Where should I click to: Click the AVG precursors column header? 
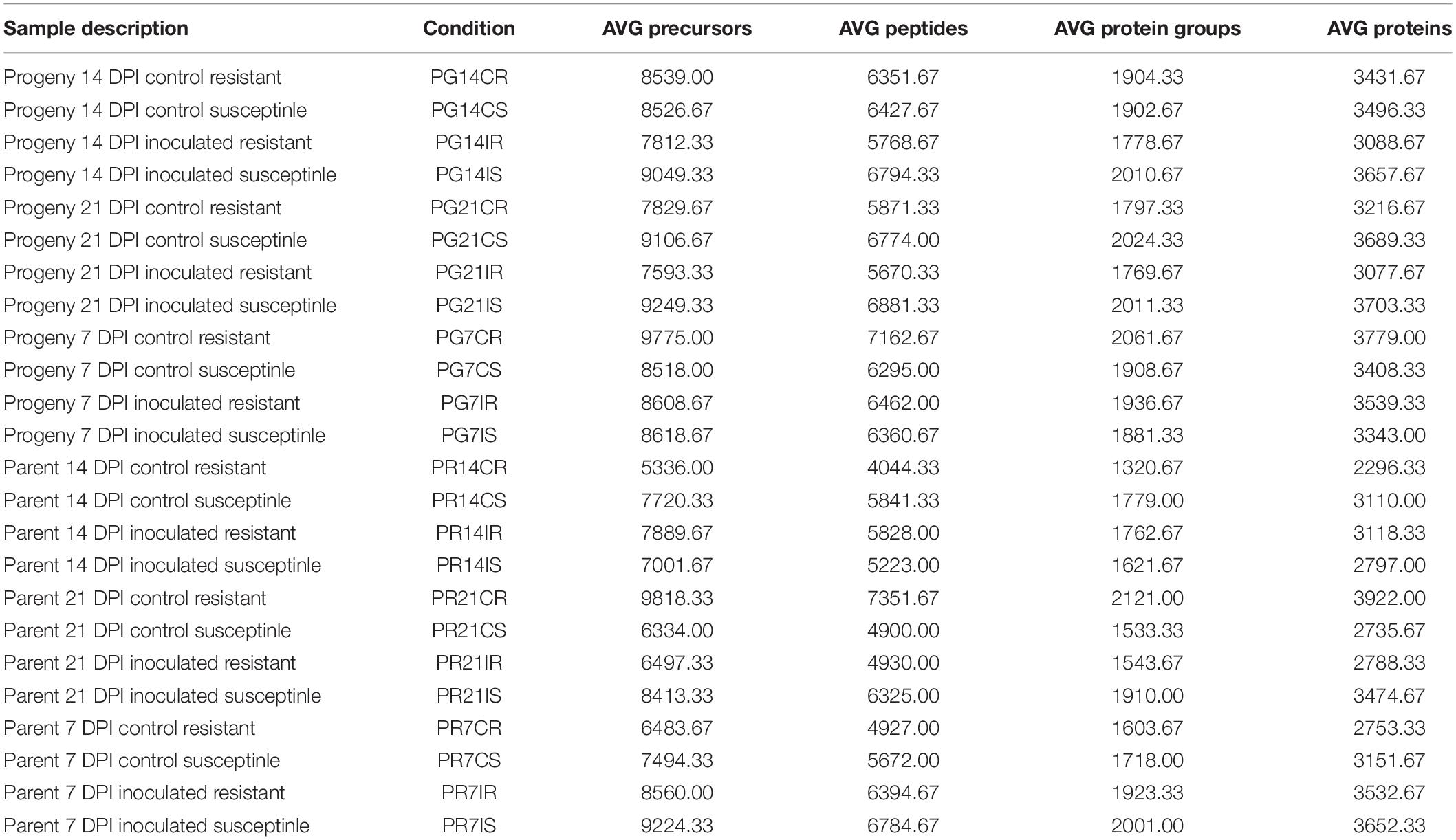tap(677, 28)
